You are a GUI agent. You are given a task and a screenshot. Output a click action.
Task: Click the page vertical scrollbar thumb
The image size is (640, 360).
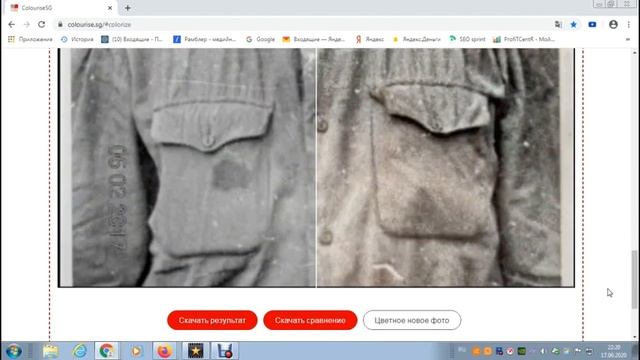pos(634,280)
